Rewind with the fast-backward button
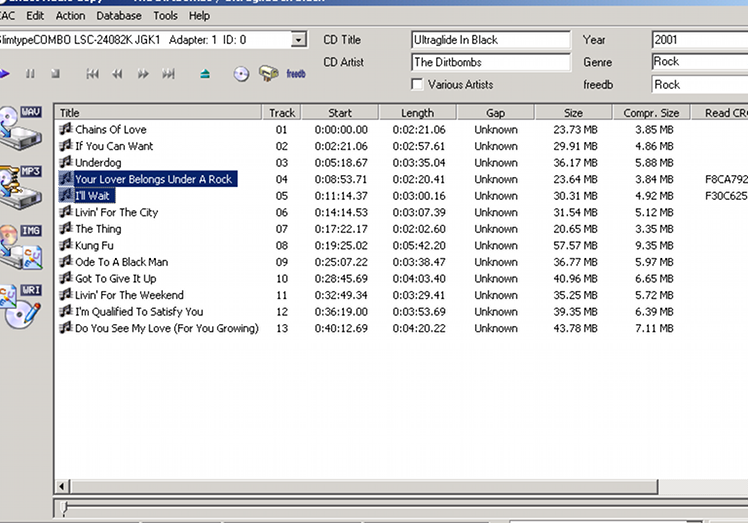The image size is (748, 523). click(x=117, y=73)
